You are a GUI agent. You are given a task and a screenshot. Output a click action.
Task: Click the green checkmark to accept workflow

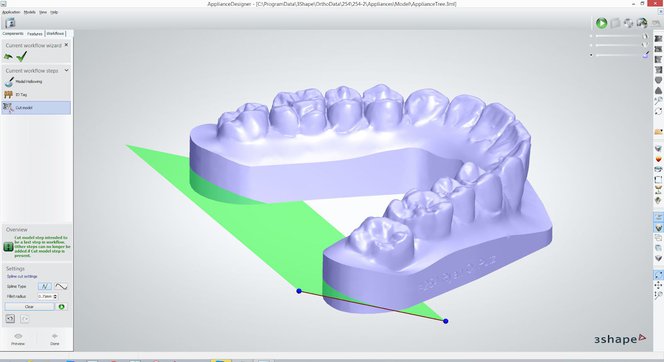(x=22, y=56)
